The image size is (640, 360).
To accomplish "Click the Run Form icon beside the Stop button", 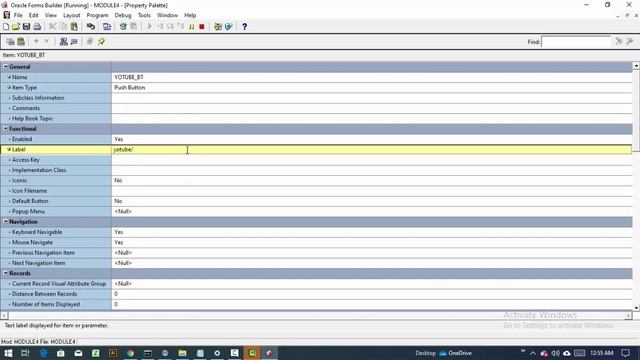I will click(x=149, y=27).
